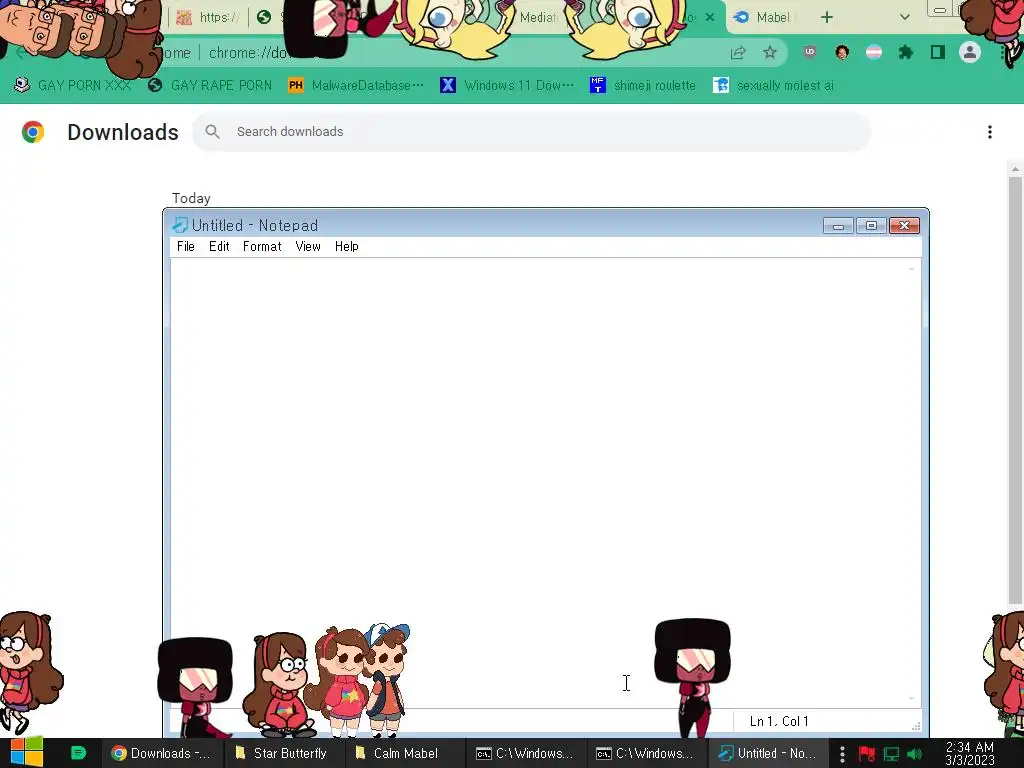This screenshot has width=1024, height=768.
Task: Click the Chrome logo on Downloads page
Action: click(x=33, y=132)
